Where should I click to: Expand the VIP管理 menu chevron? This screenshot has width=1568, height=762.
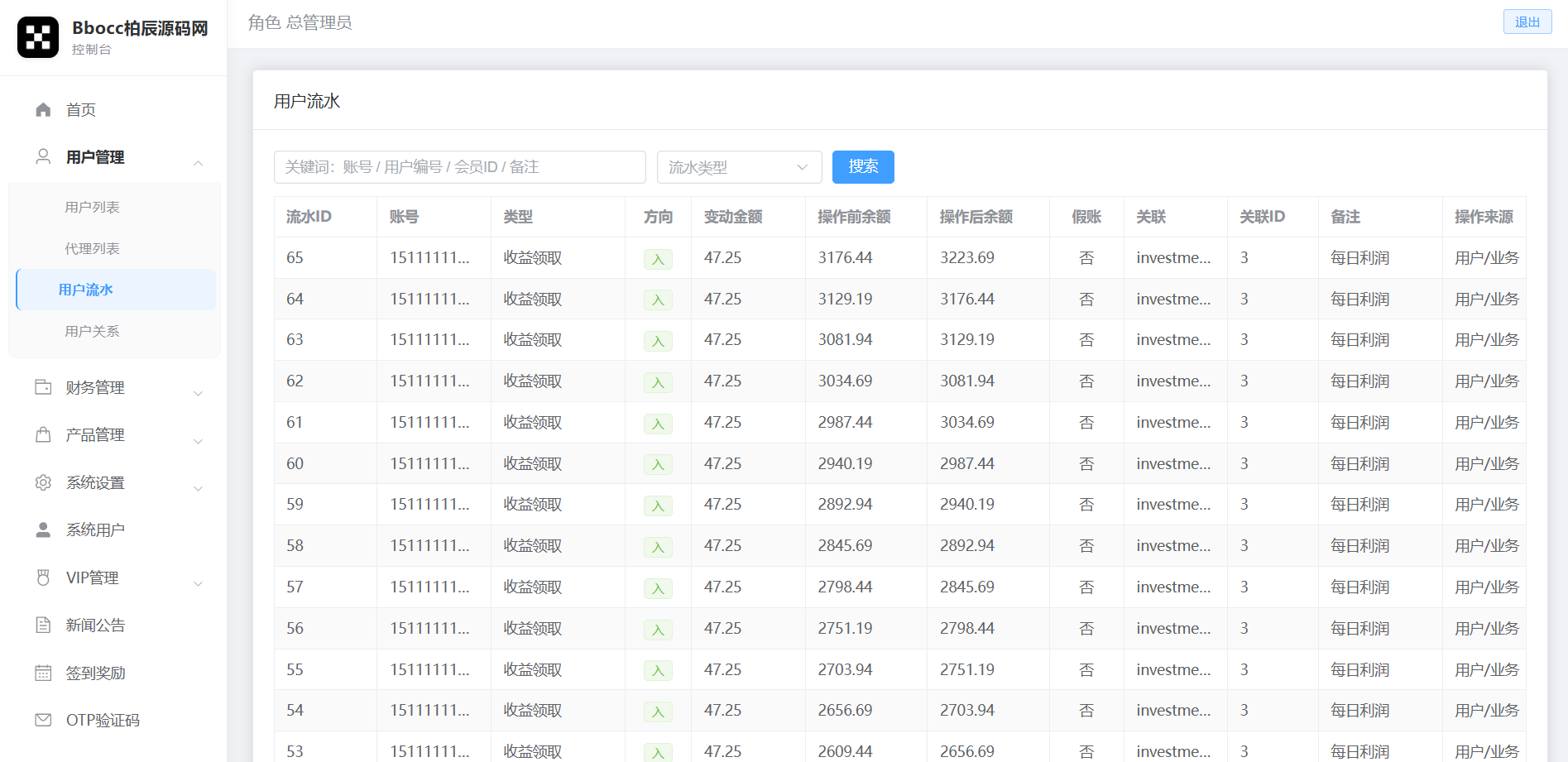click(x=199, y=583)
